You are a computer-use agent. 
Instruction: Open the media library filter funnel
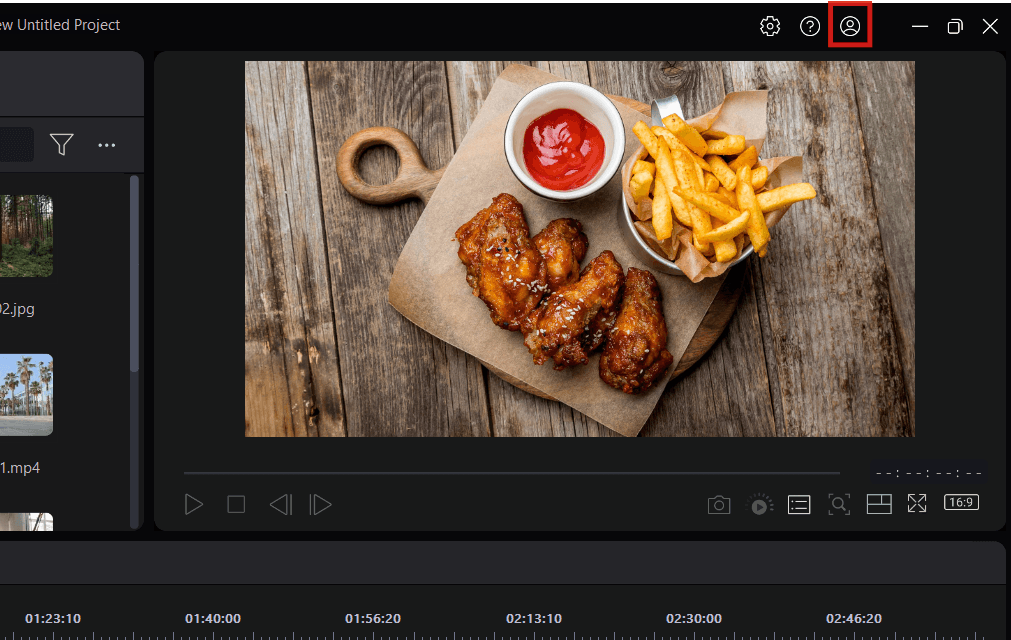click(x=62, y=145)
